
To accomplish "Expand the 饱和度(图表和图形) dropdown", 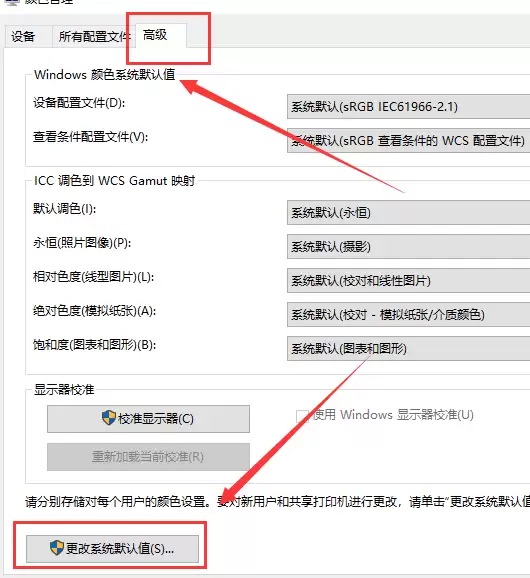I will point(408,348).
